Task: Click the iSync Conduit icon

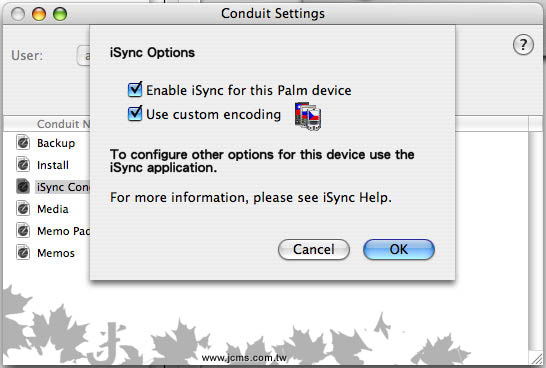Action: [23, 187]
